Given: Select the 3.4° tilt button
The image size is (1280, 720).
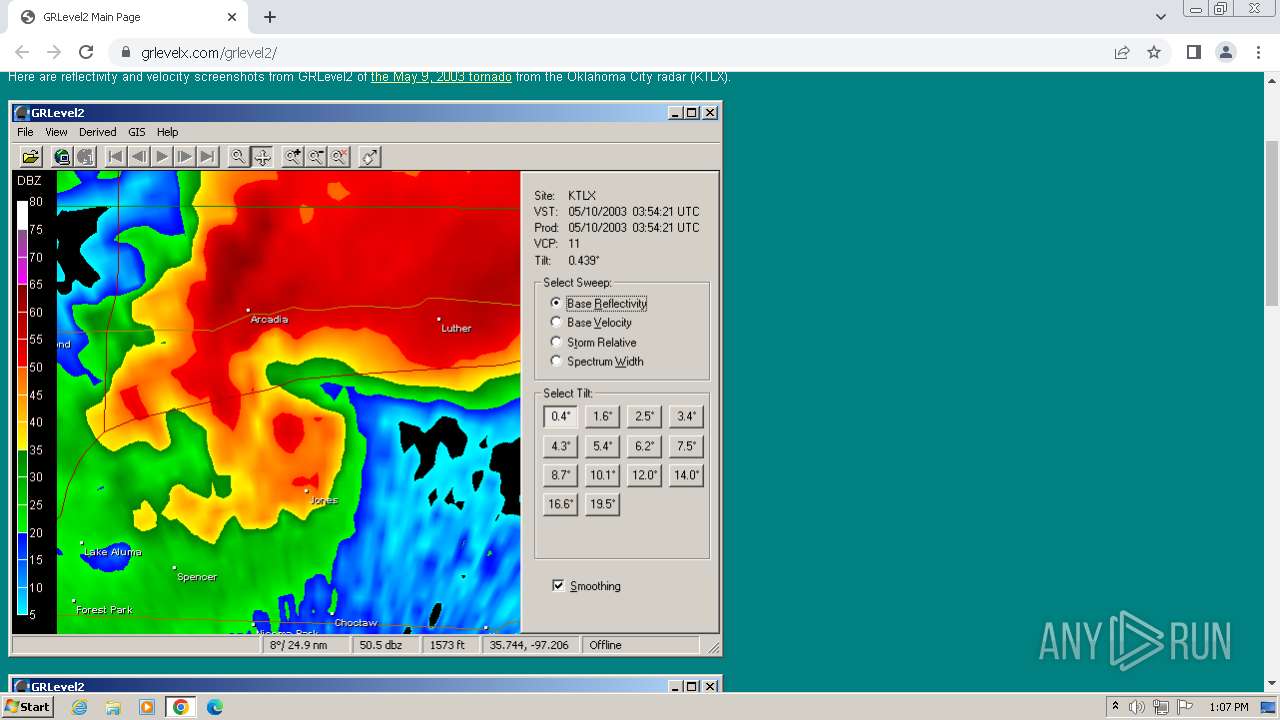Looking at the screenshot, I should click(x=687, y=416).
